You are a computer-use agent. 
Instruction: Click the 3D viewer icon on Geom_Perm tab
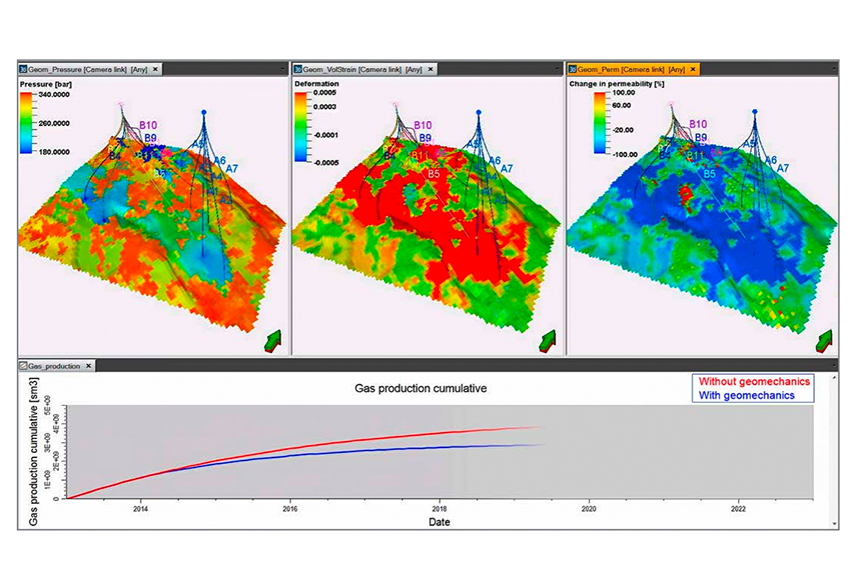tap(575, 69)
